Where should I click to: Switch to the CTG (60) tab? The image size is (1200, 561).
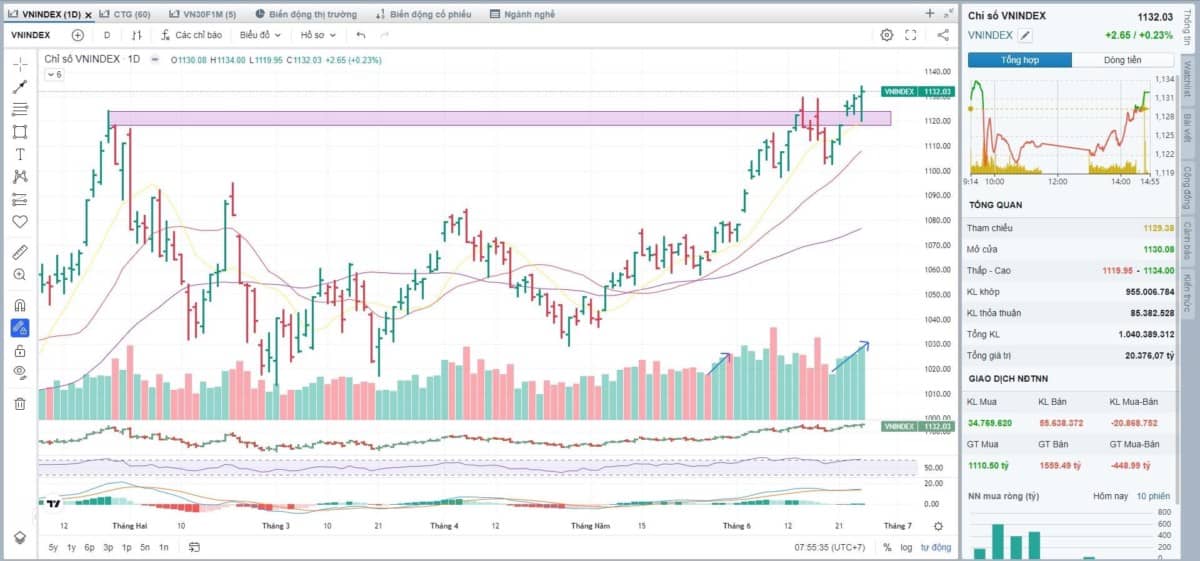click(124, 14)
